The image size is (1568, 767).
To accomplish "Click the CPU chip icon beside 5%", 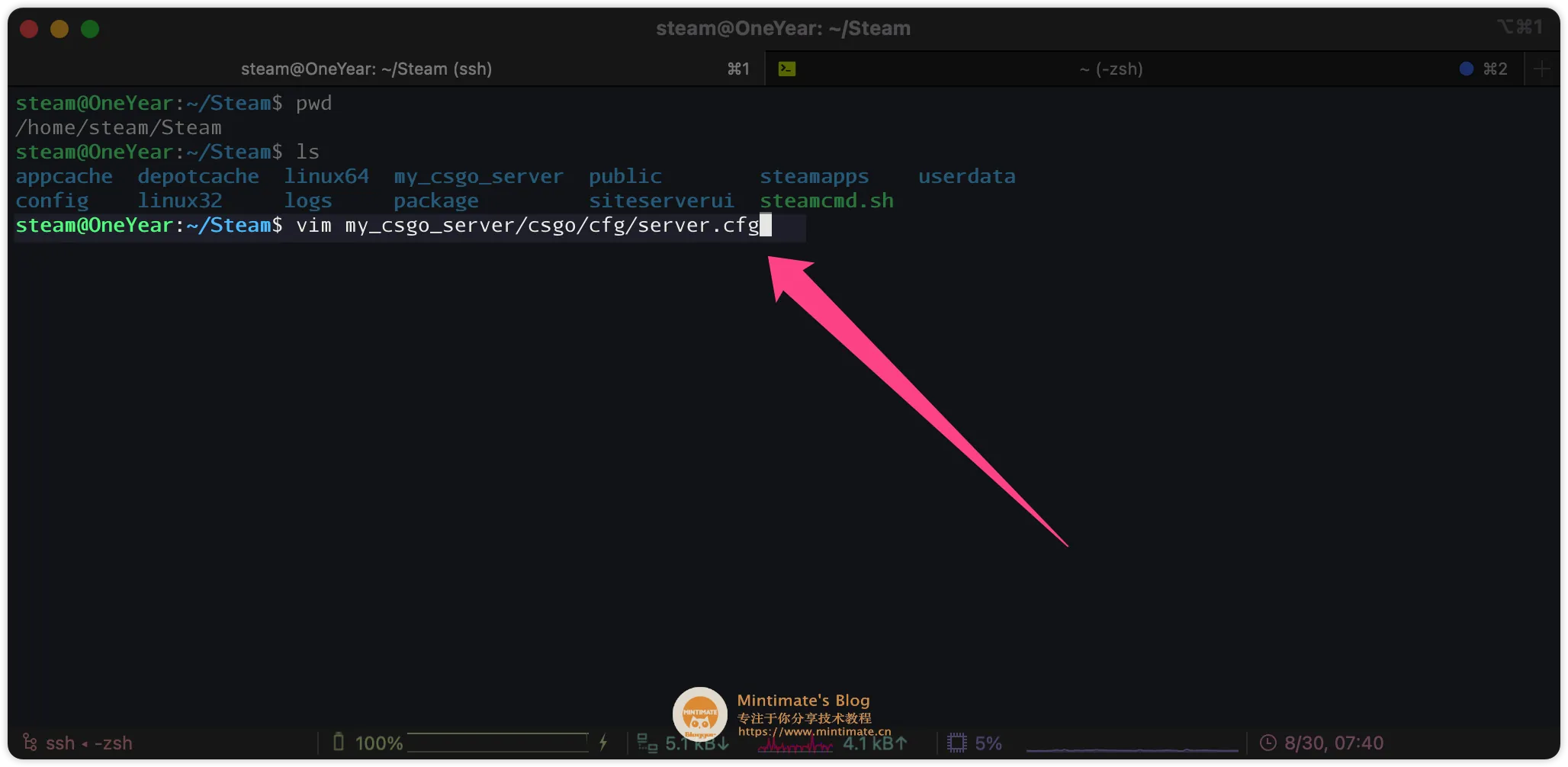I will pos(956,743).
